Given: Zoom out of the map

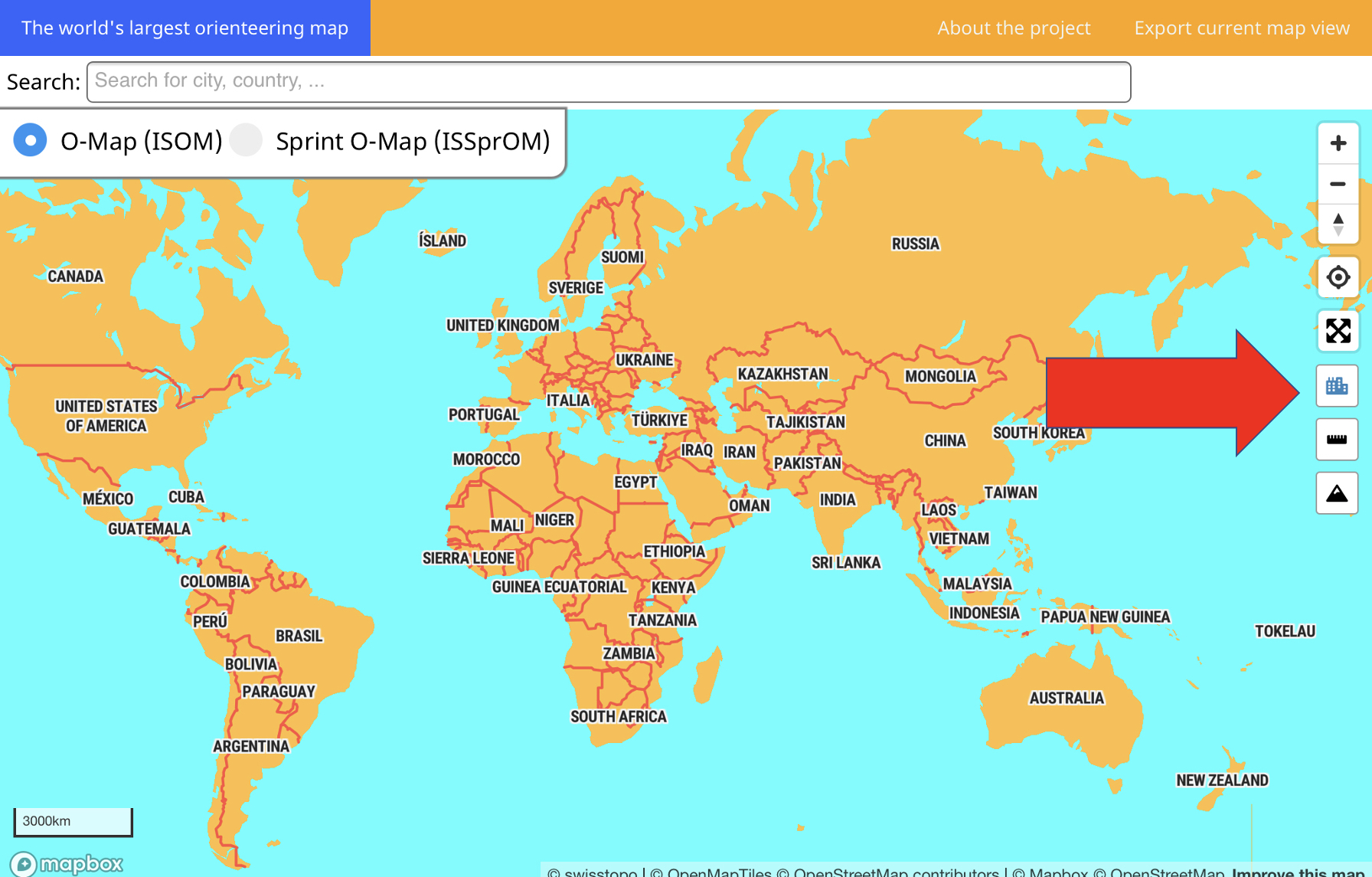Looking at the screenshot, I should coord(1338,184).
